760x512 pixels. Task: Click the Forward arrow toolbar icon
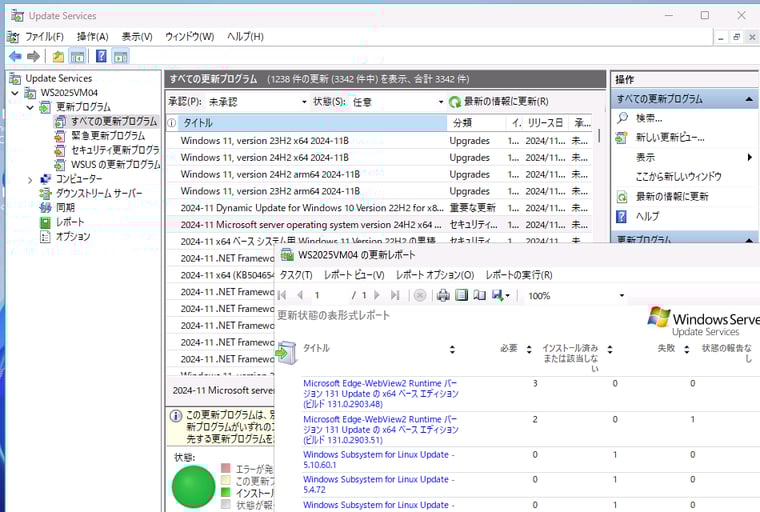33,56
